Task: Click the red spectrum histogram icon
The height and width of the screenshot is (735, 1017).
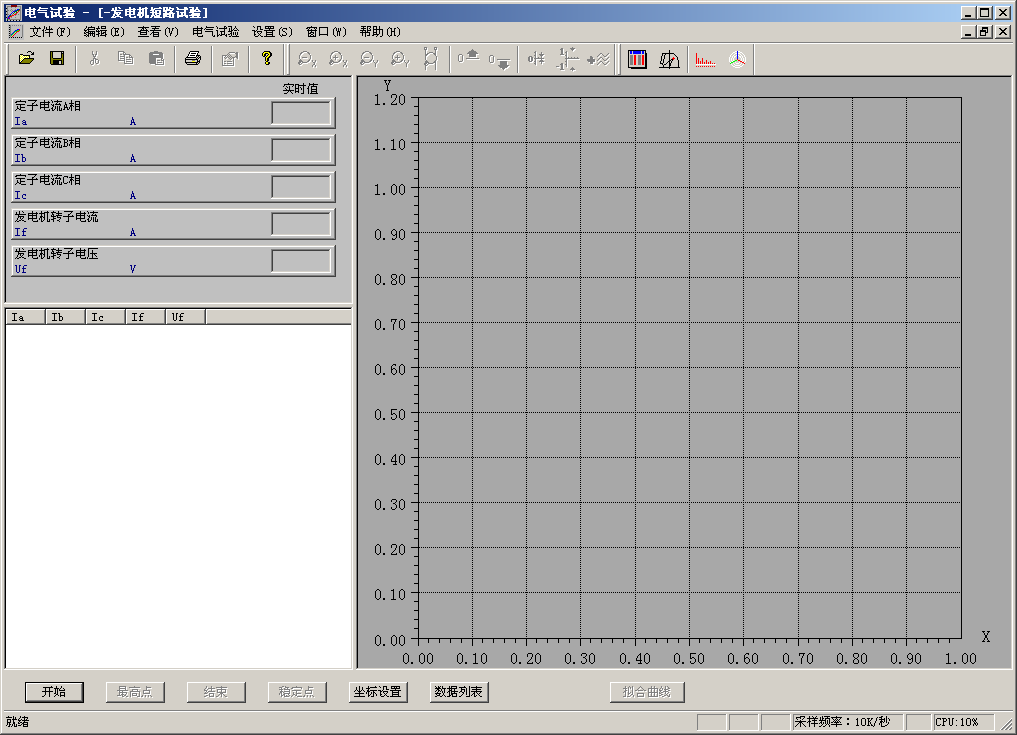Action: click(x=705, y=59)
